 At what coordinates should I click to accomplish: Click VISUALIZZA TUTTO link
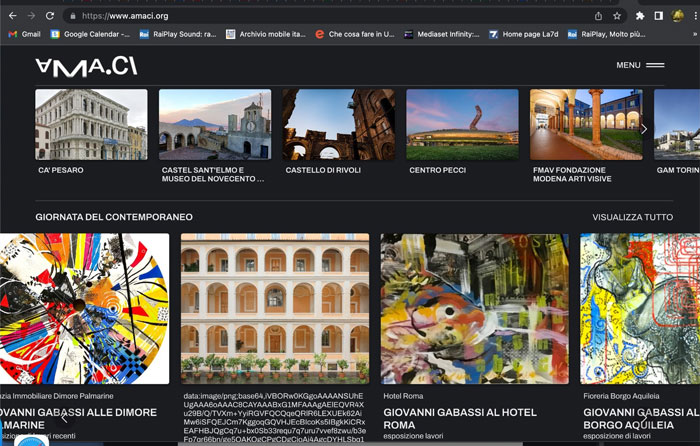point(633,217)
